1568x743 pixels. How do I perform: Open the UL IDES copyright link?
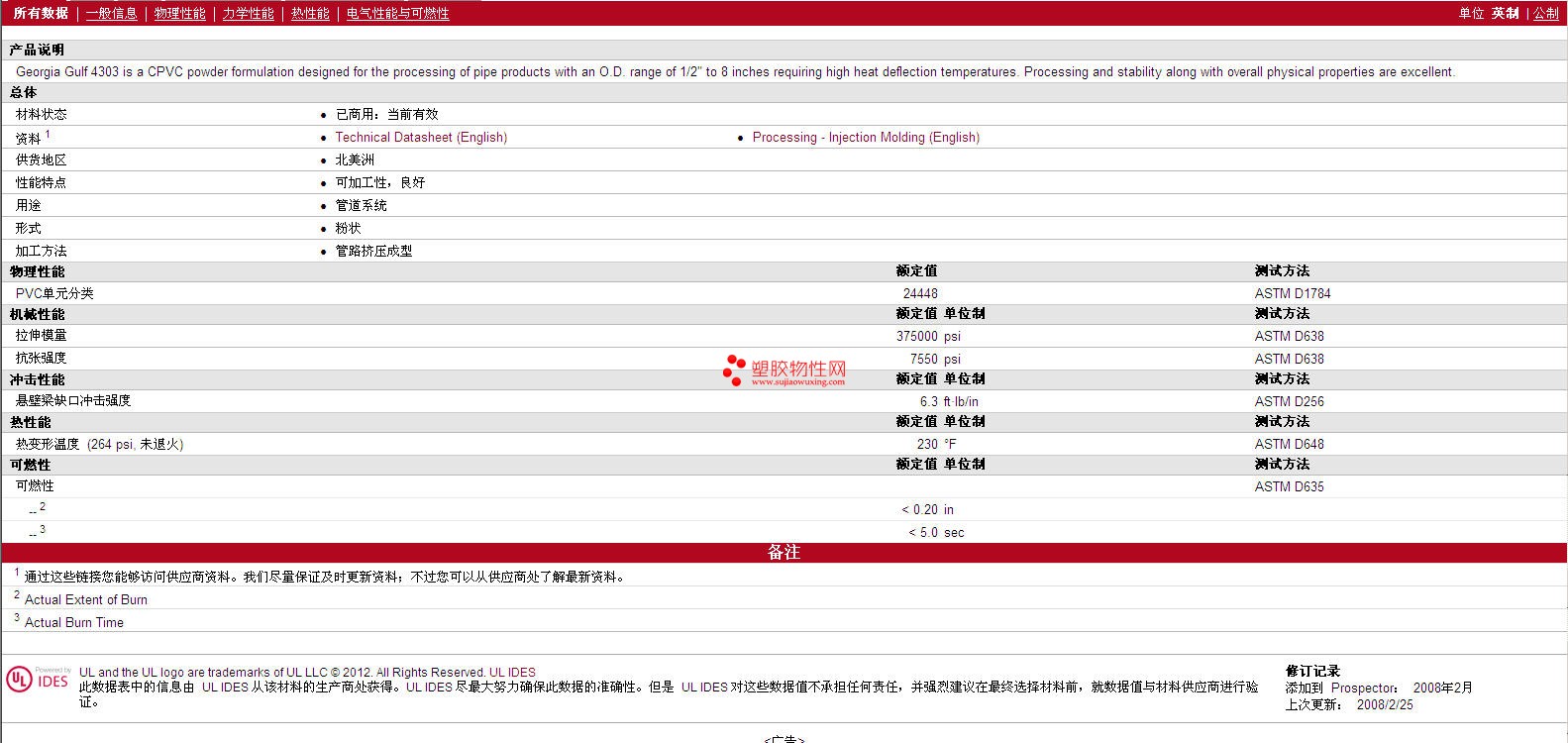point(512,672)
